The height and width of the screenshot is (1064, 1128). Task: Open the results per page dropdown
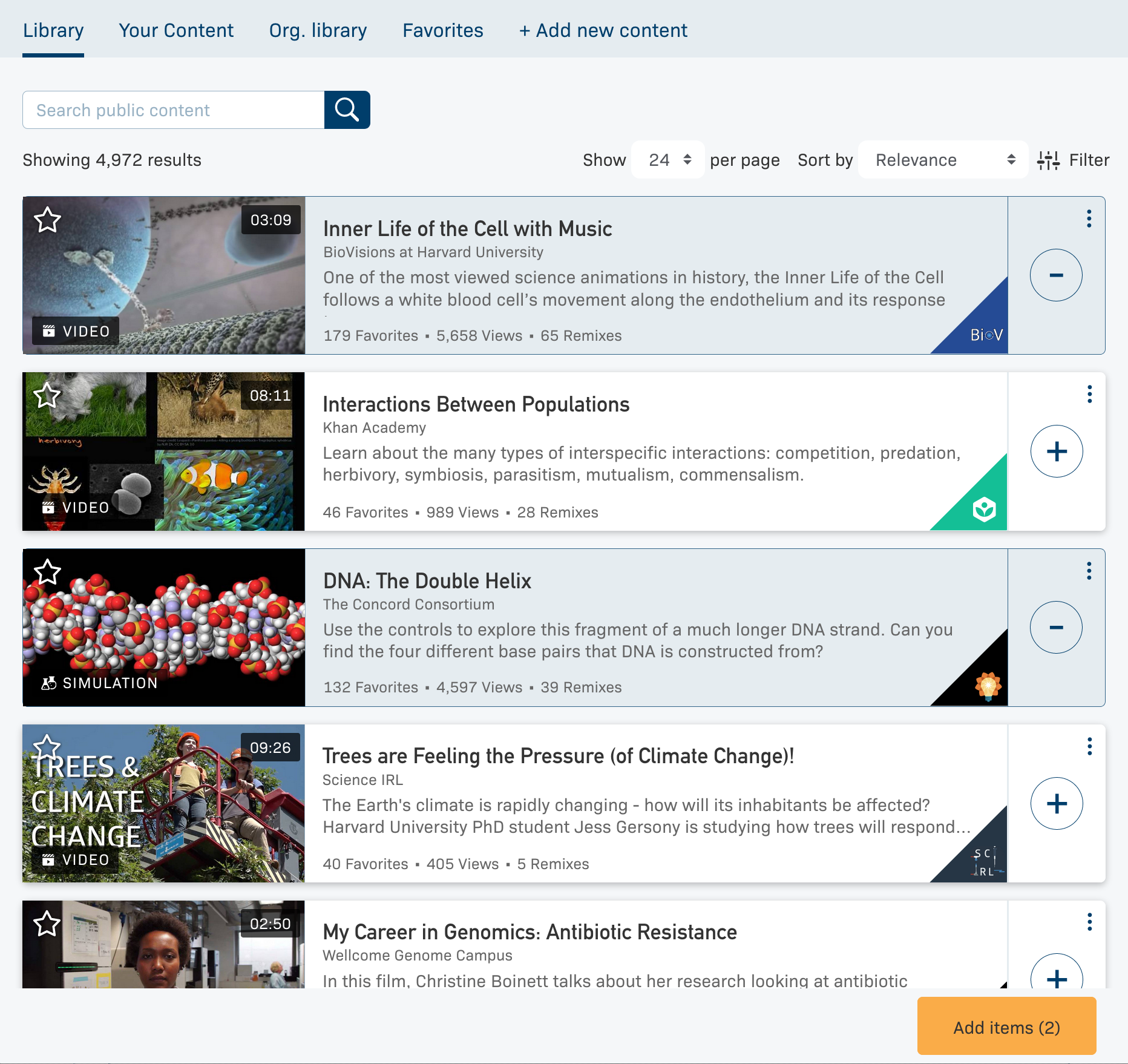pos(667,160)
